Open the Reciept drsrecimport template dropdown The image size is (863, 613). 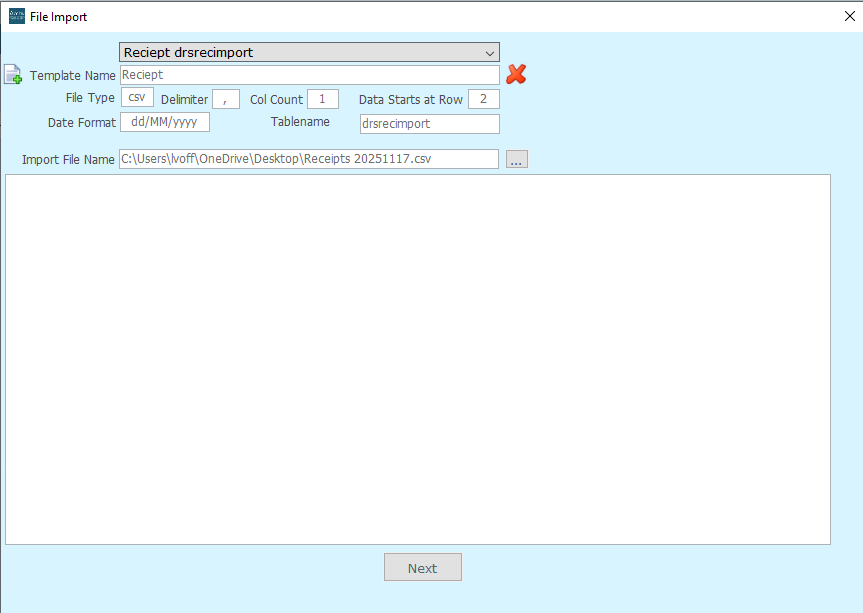click(309, 52)
